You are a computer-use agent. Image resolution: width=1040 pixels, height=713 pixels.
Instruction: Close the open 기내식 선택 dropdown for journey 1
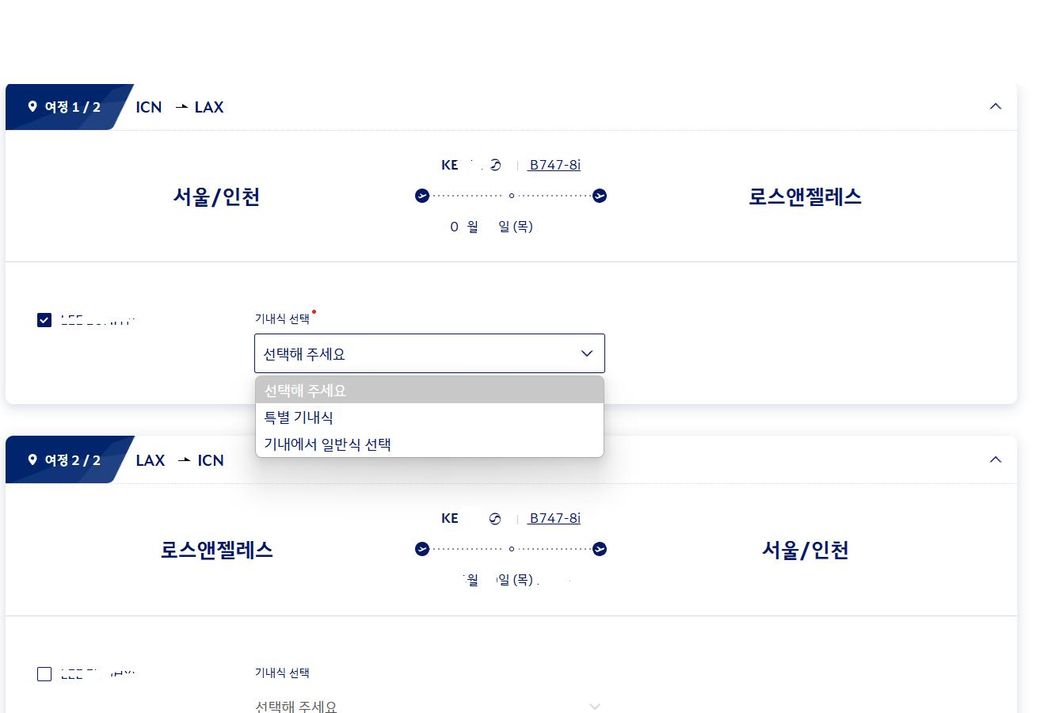586,354
